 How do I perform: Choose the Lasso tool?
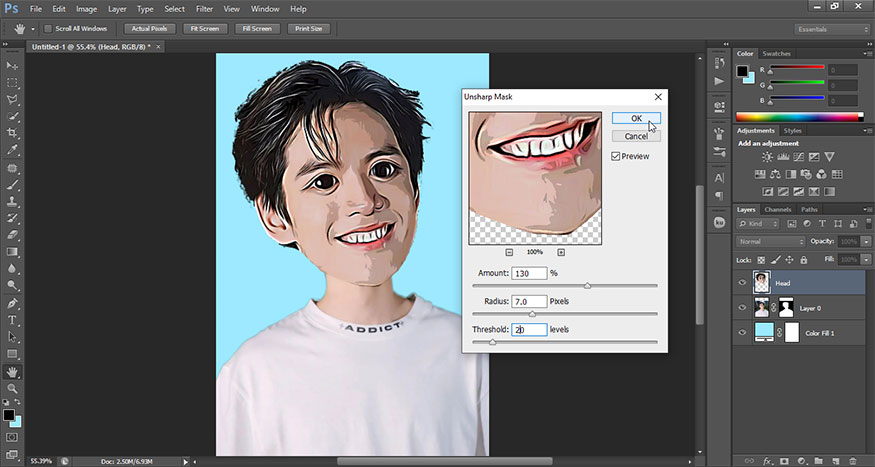13,99
